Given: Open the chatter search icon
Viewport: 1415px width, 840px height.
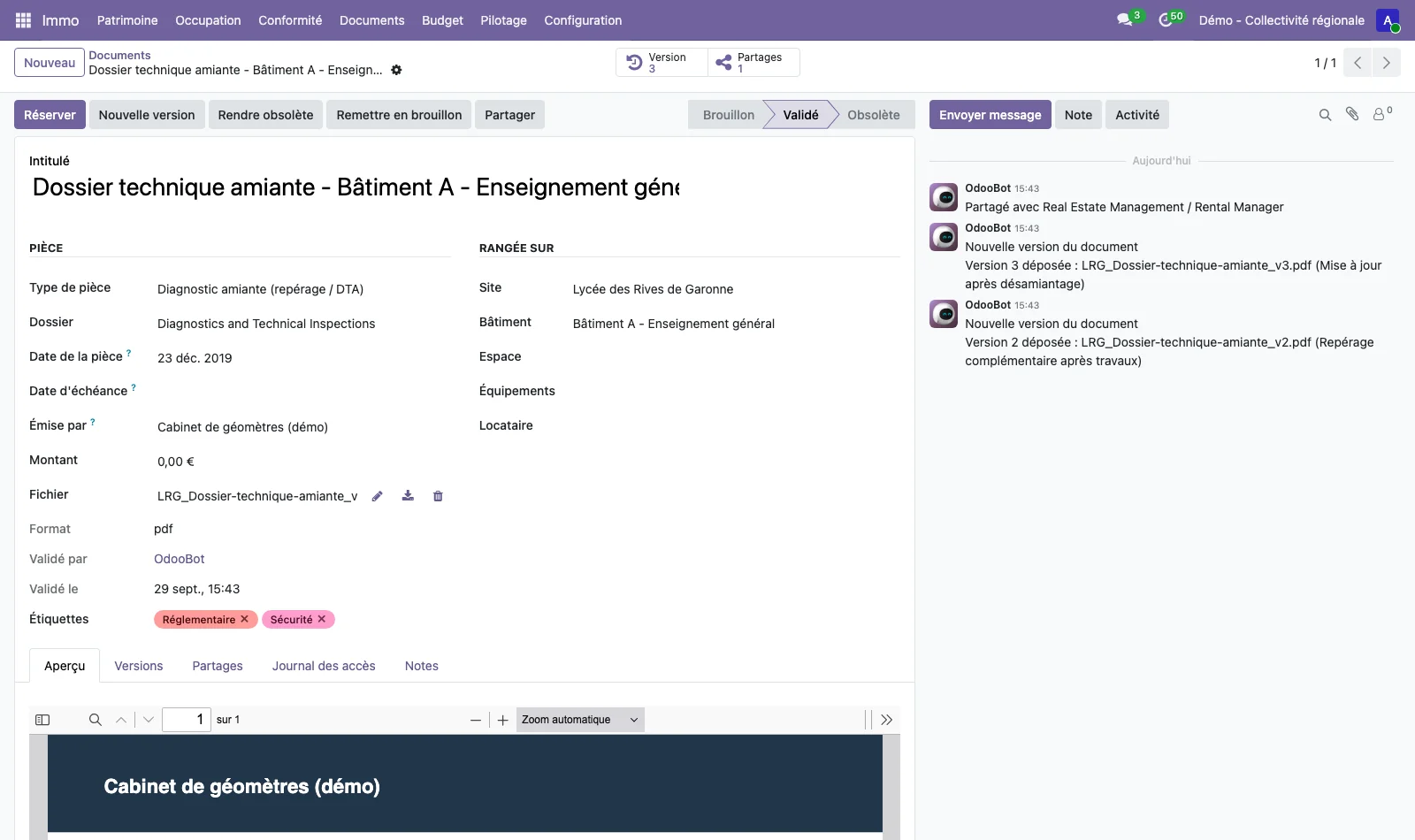Looking at the screenshot, I should (1325, 115).
